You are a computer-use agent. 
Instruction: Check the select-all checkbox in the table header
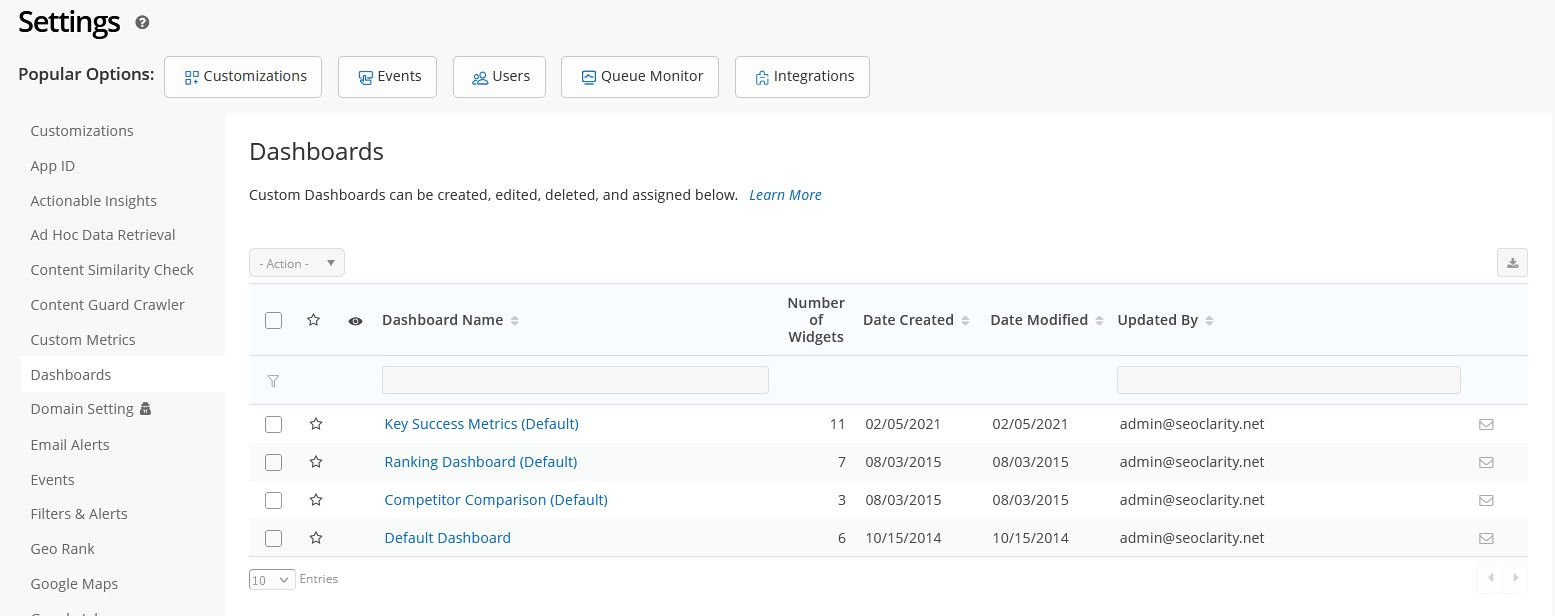273,320
